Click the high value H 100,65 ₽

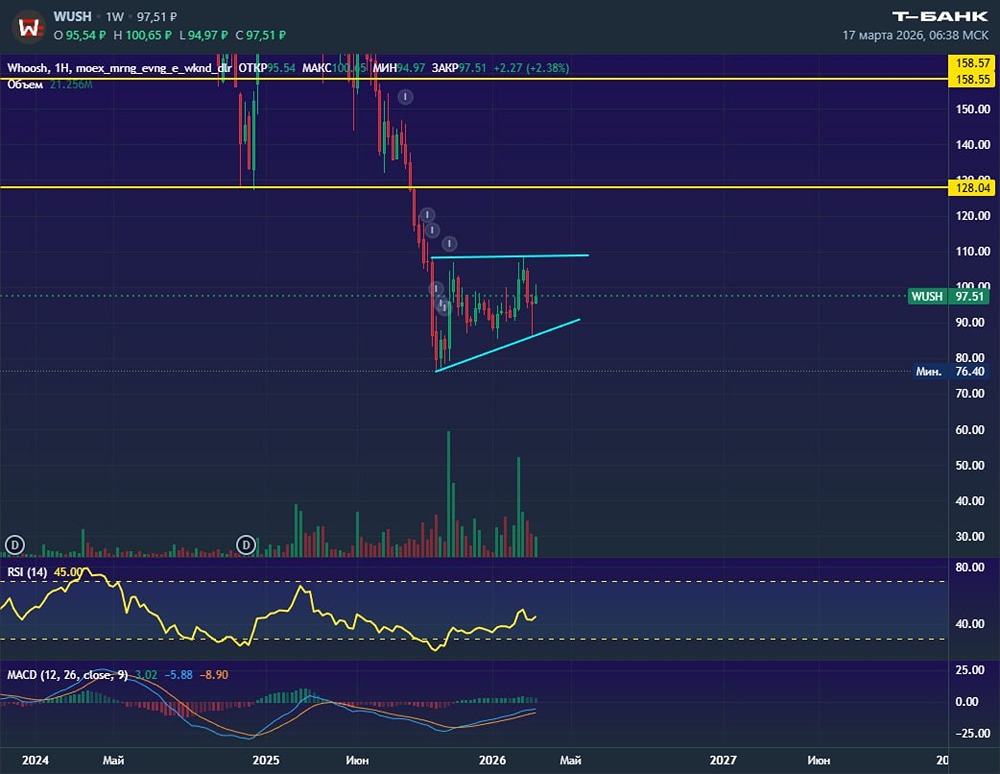tap(142, 36)
